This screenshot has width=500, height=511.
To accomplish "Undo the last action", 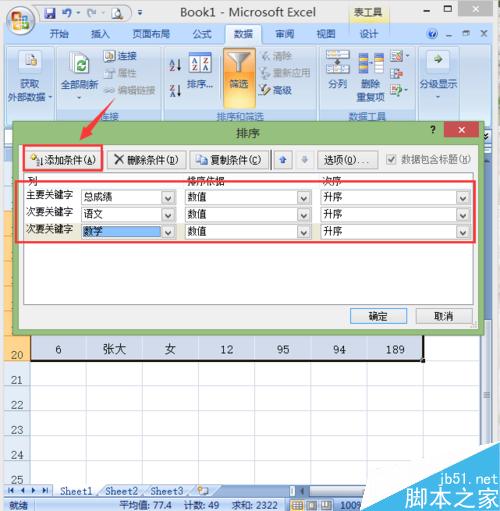I will point(67,13).
